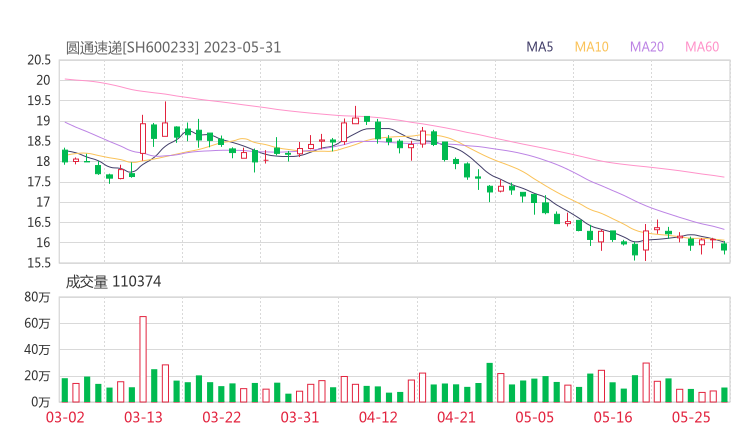Click the 15.5 price axis label
The height and width of the screenshot is (440, 740).
(39, 263)
